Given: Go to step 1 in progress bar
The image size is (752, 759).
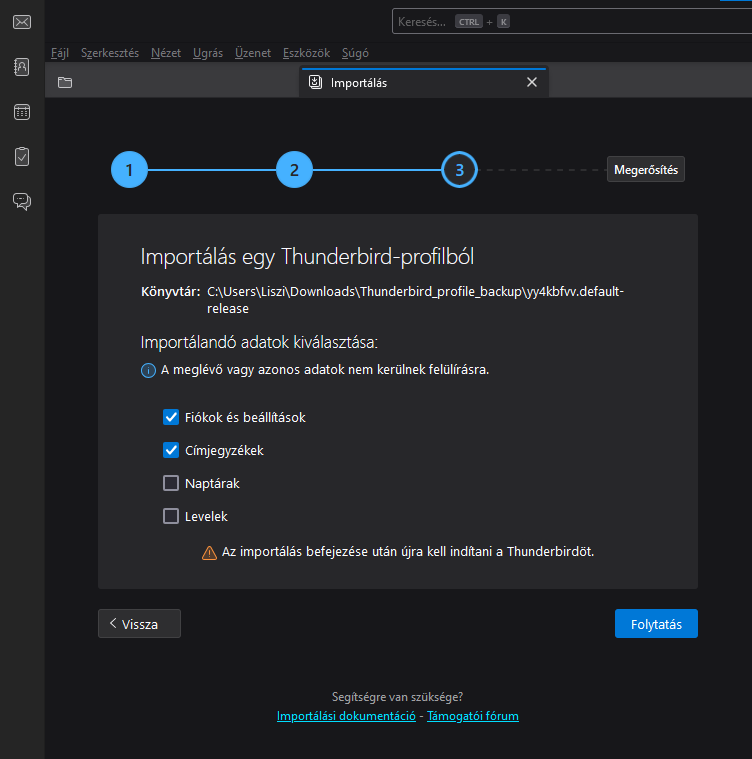Looking at the screenshot, I should coord(129,170).
